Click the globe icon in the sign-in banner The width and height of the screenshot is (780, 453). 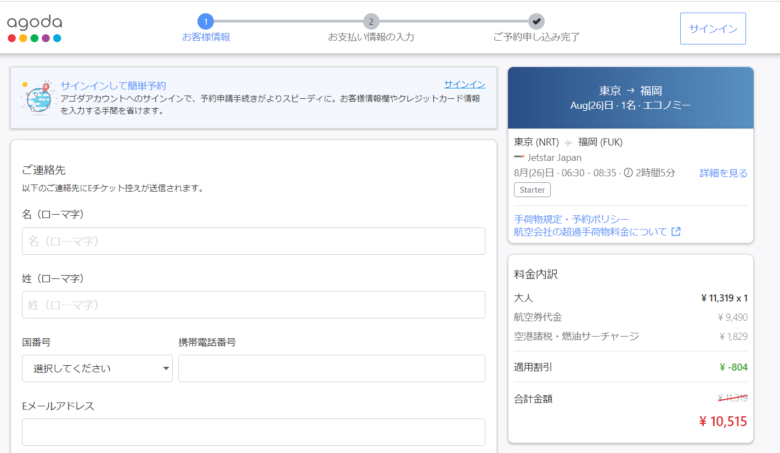click(38, 98)
